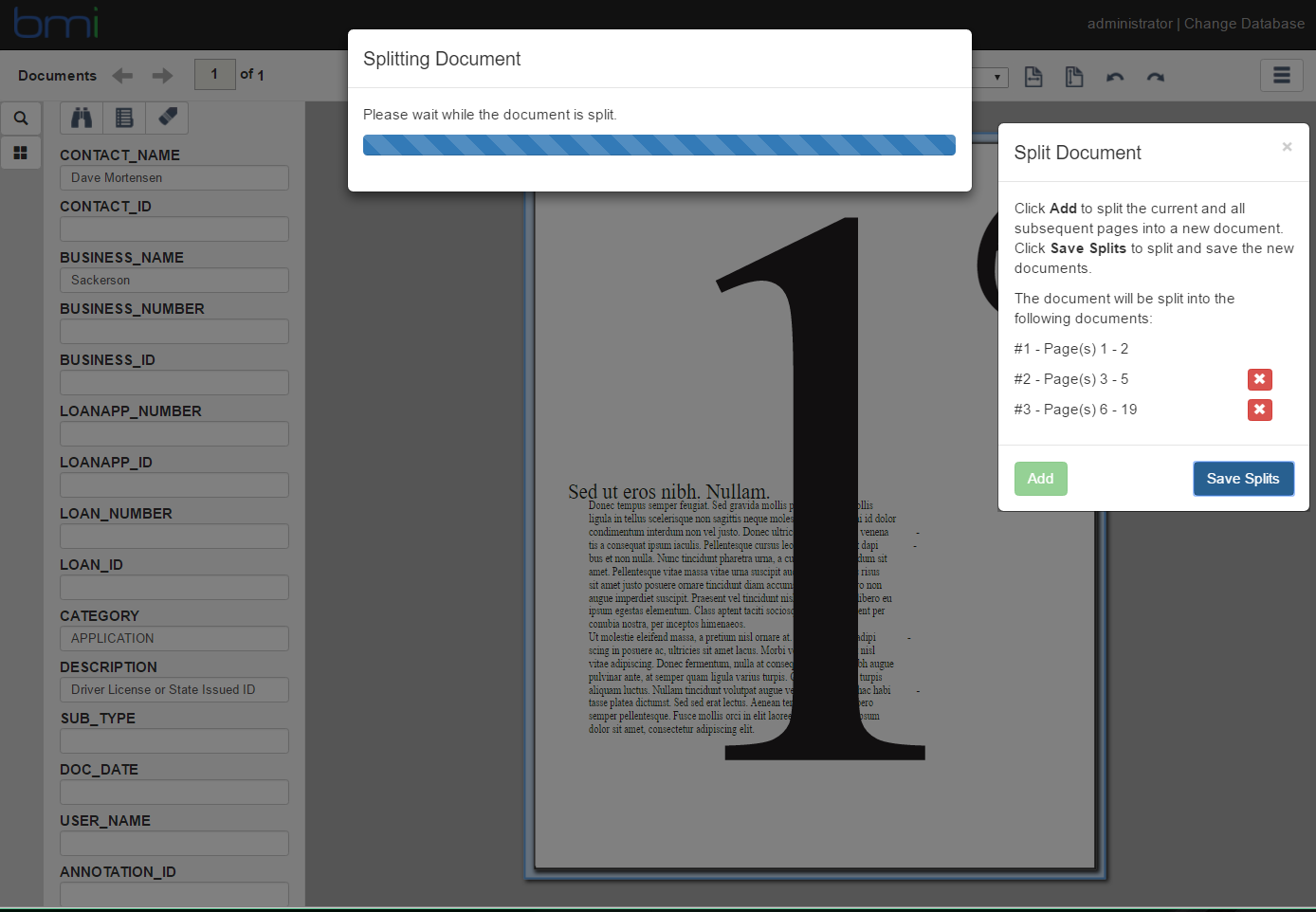The image size is (1316, 912).
Task: Click the green Add button
Action: point(1040,479)
